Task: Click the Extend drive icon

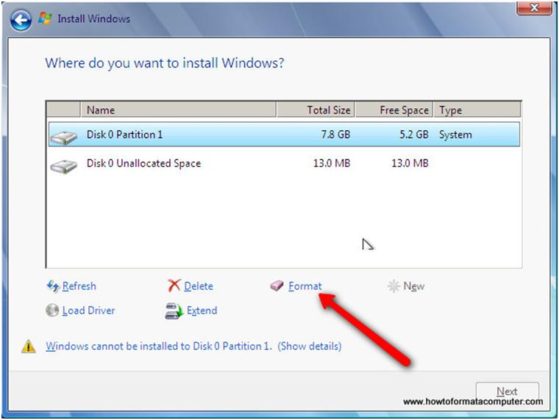Action: [x=174, y=311]
